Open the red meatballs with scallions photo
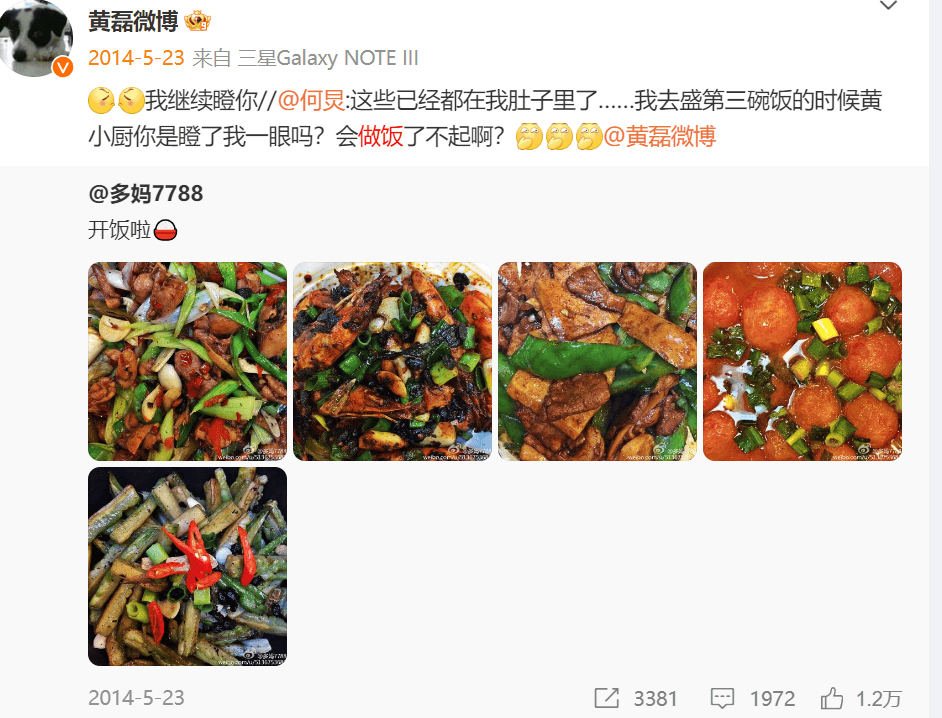Viewport: 942px width, 718px height. click(x=803, y=361)
